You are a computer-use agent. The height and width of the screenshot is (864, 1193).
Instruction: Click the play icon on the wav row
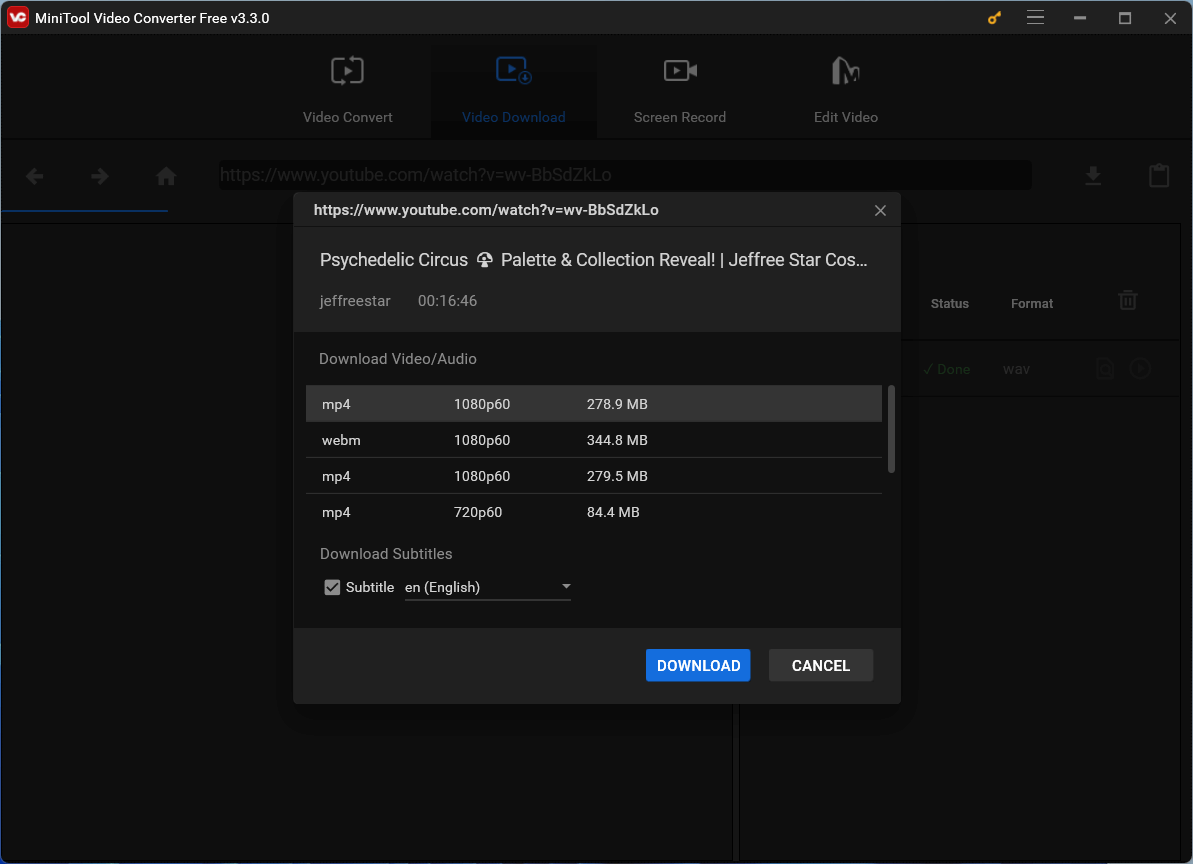point(1140,369)
